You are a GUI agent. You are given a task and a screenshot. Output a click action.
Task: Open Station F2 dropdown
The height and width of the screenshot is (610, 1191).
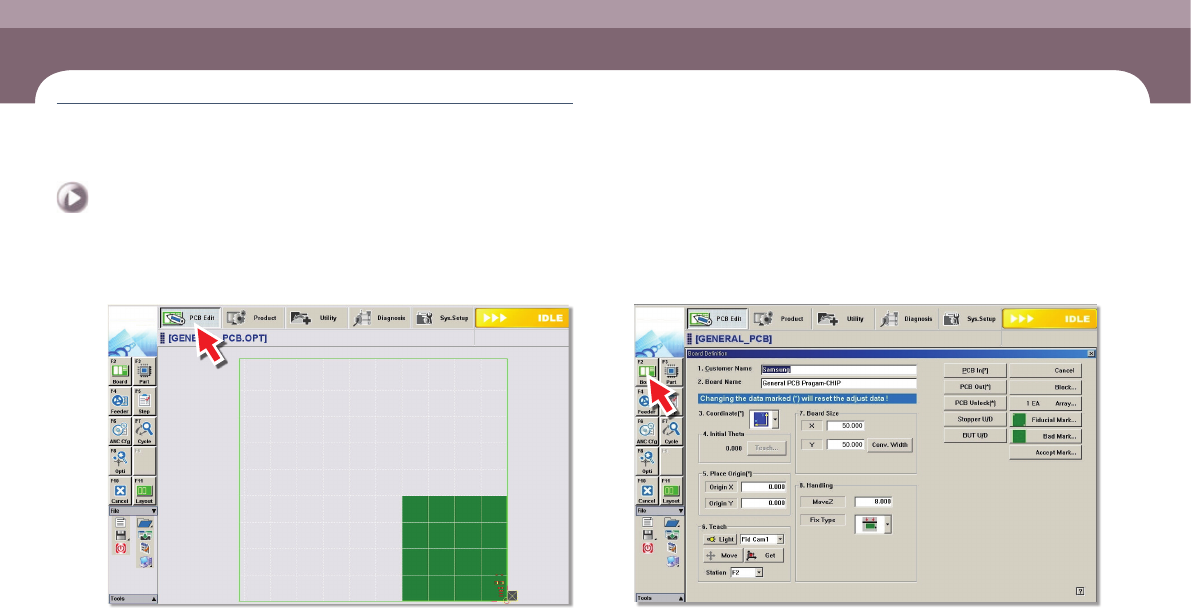tap(759, 572)
